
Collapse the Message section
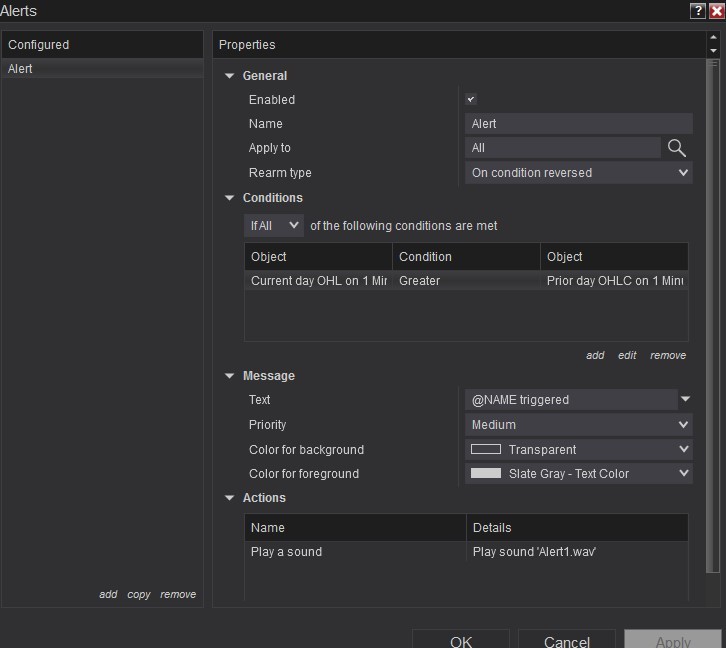[x=230, y=376]
